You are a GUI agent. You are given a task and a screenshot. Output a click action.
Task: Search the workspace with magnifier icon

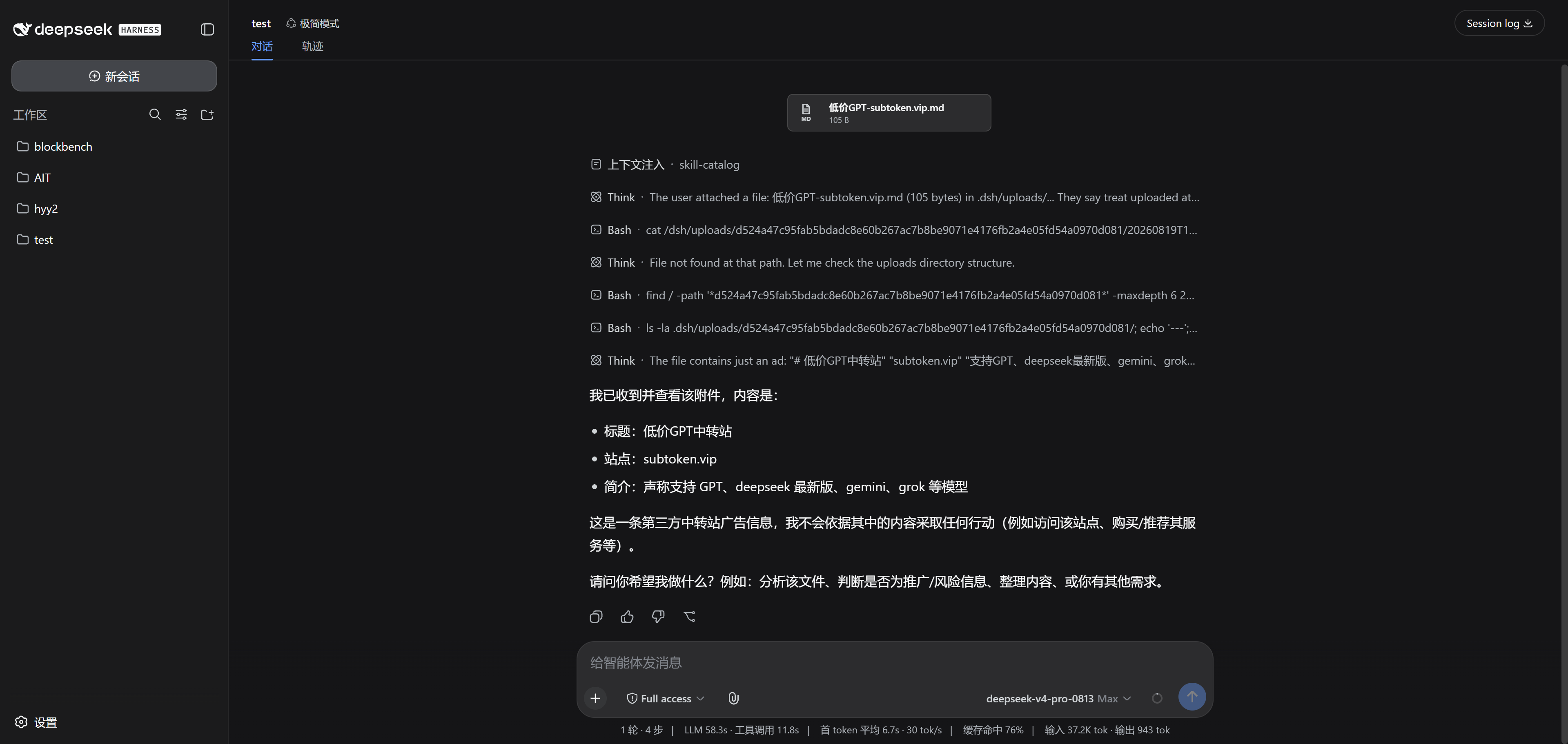pyautogui.click(x=155, y=114)
